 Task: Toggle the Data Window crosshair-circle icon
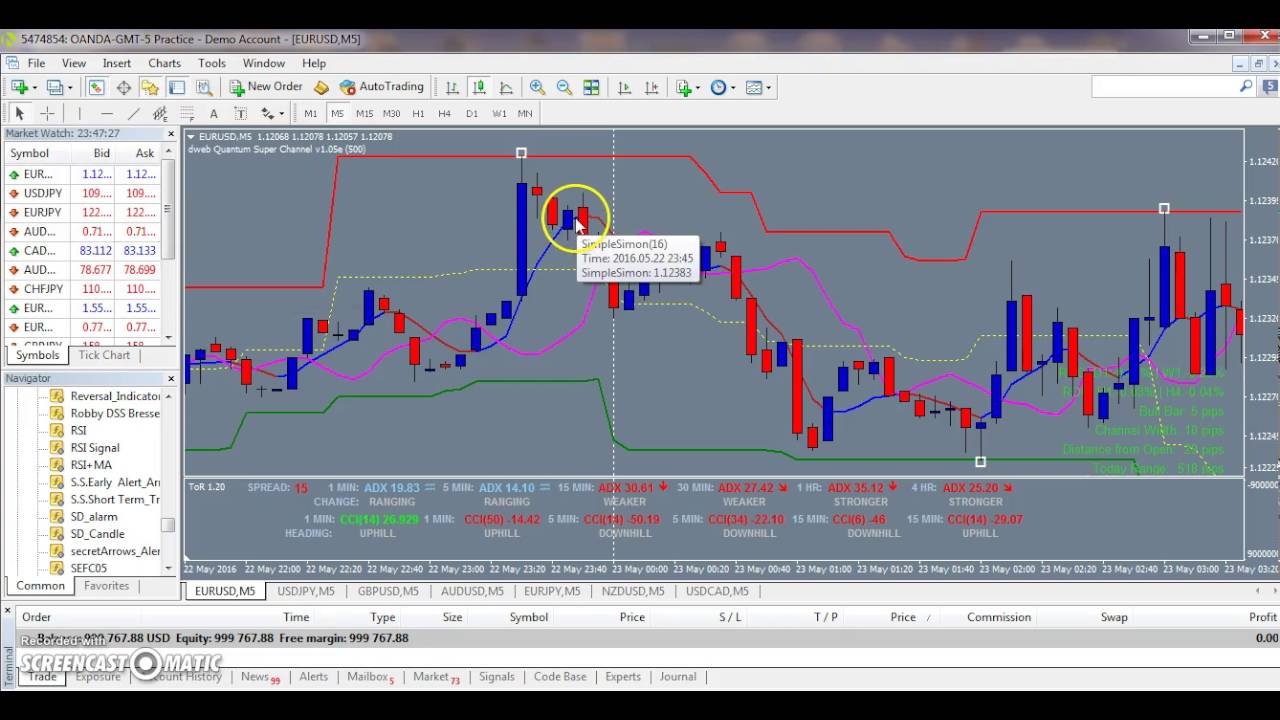pos(123,87)
